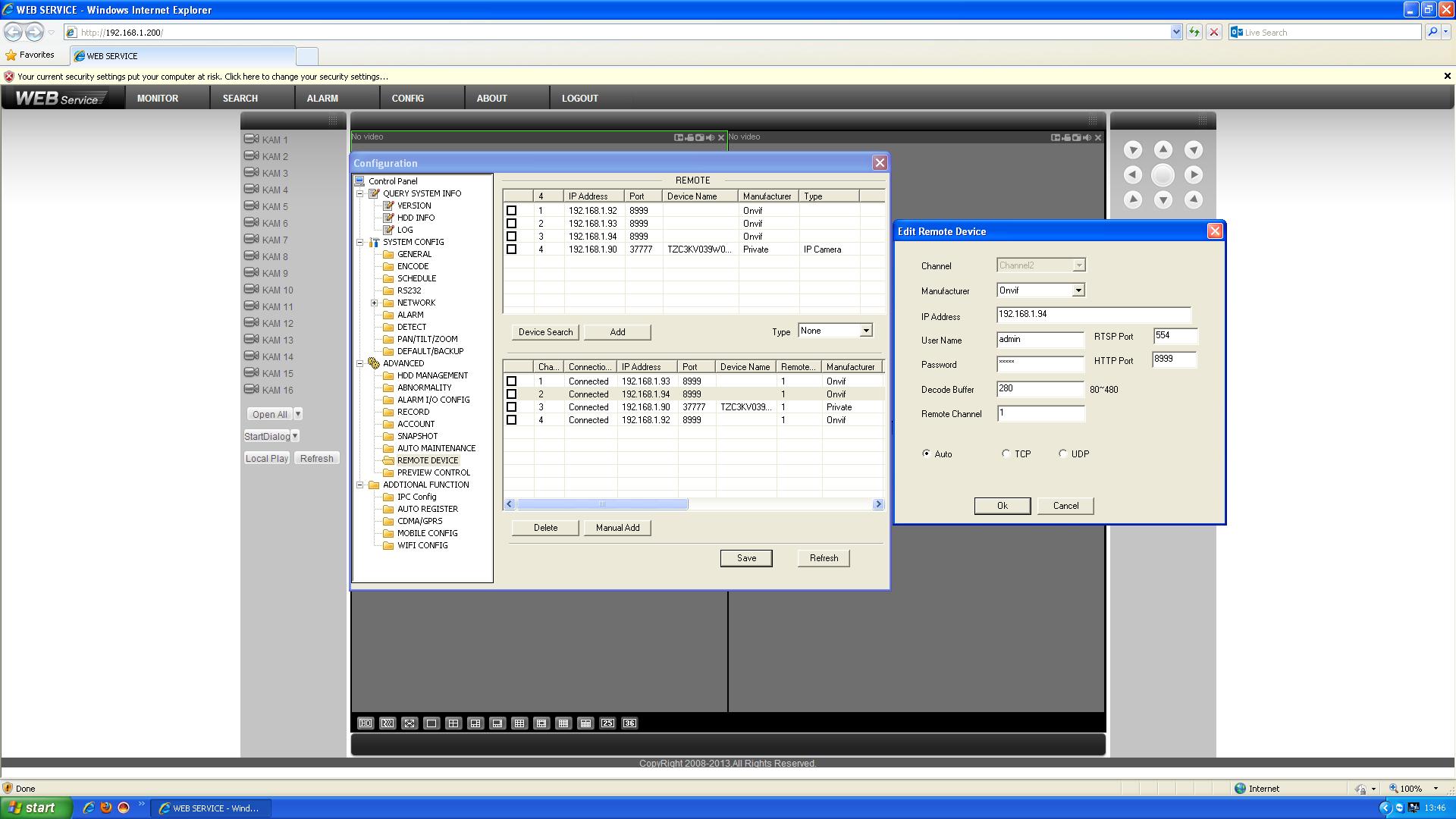Click the Decode Buffer input field
The image size is (1456, 819).
[x=1040, y=389]
